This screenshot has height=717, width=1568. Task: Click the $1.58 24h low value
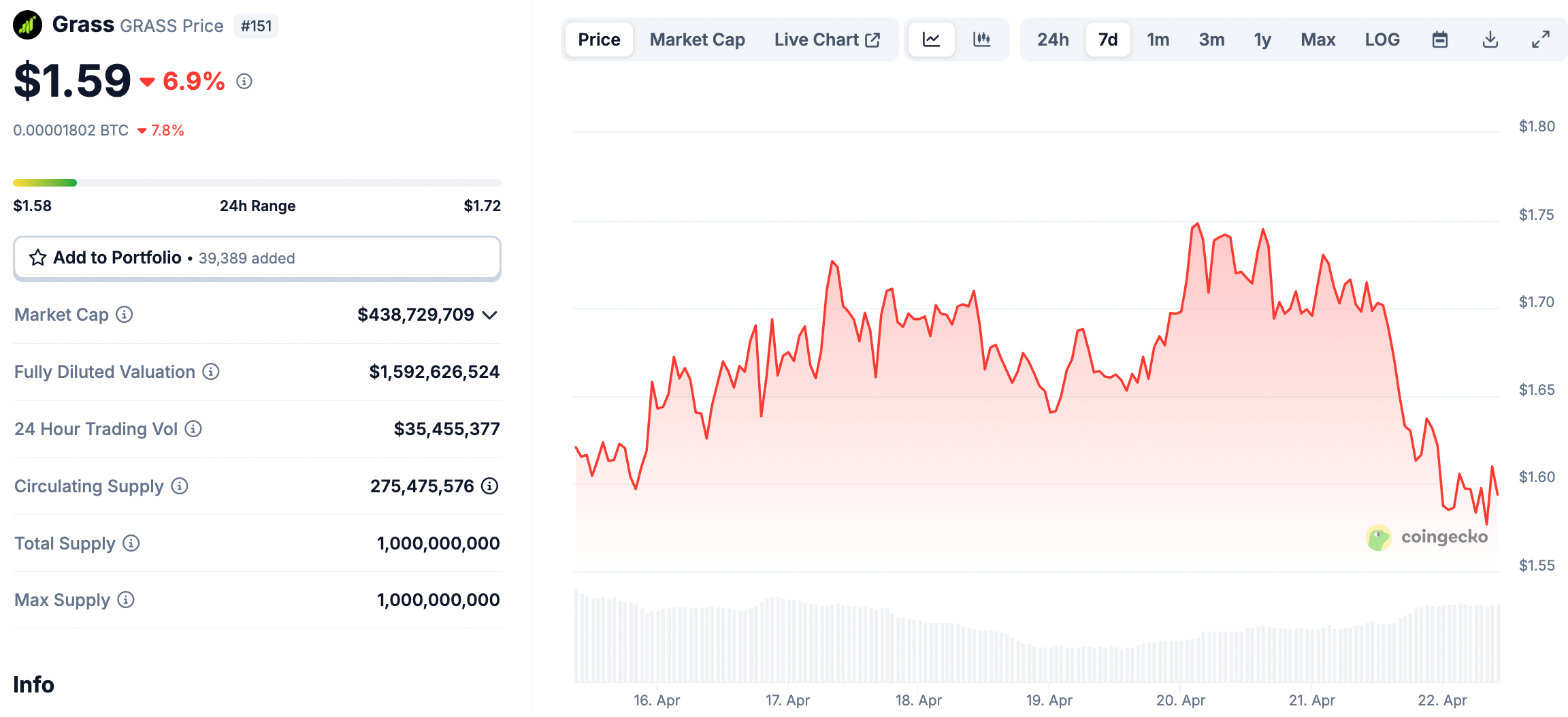click(x=32, y=206)
